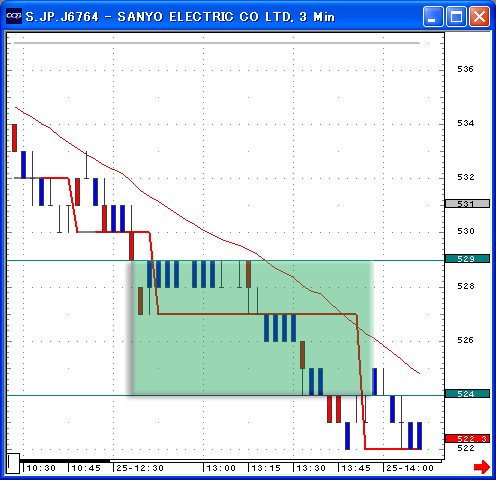This screenshot has height=480, width=496.
Task: Click the red 522.3 last price label
Action: coord(467,439)
